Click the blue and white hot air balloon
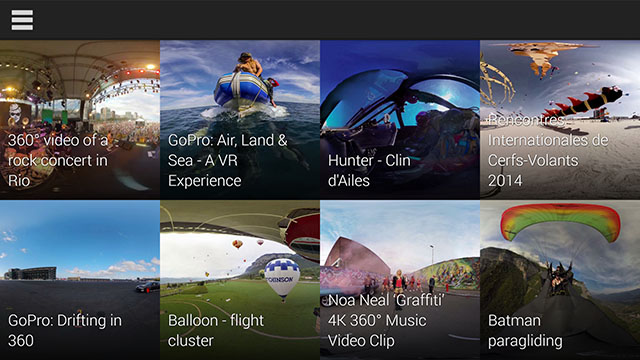Viewport: 640px width, 360px height. click(282, 280)
